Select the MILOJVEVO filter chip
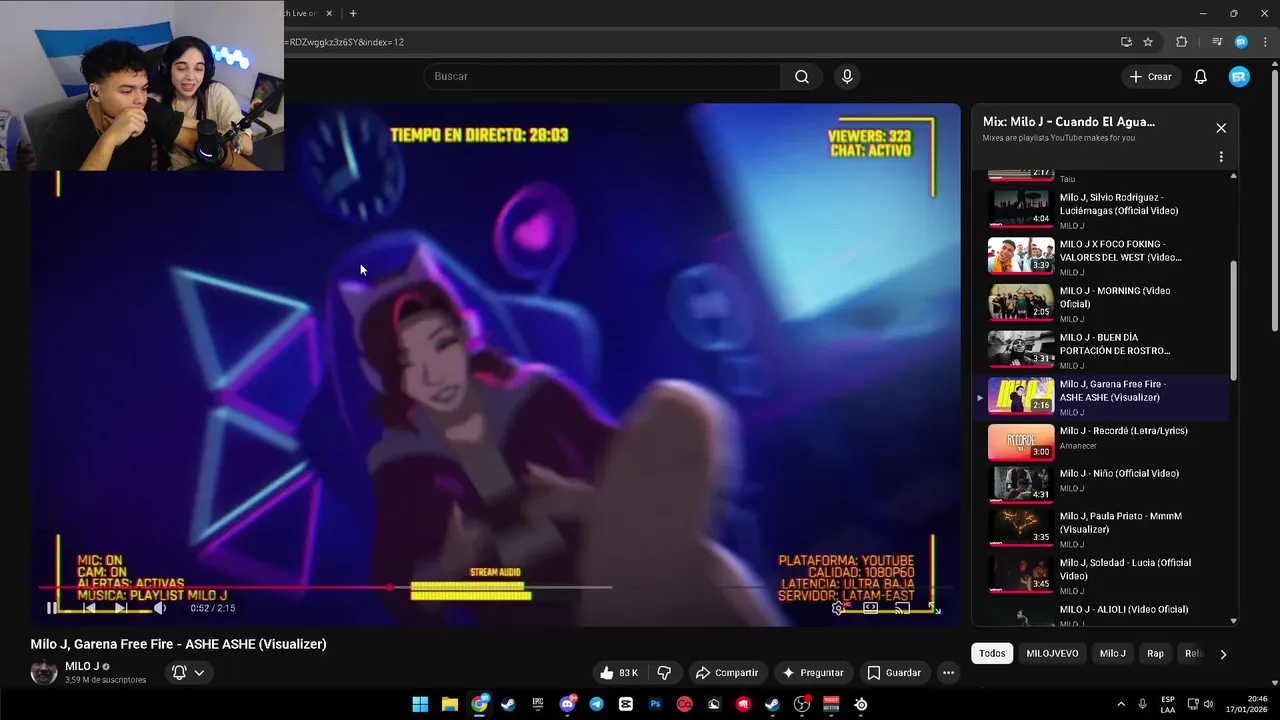The height and width of the screenshot is (720, 1280). coord(1052,653)
